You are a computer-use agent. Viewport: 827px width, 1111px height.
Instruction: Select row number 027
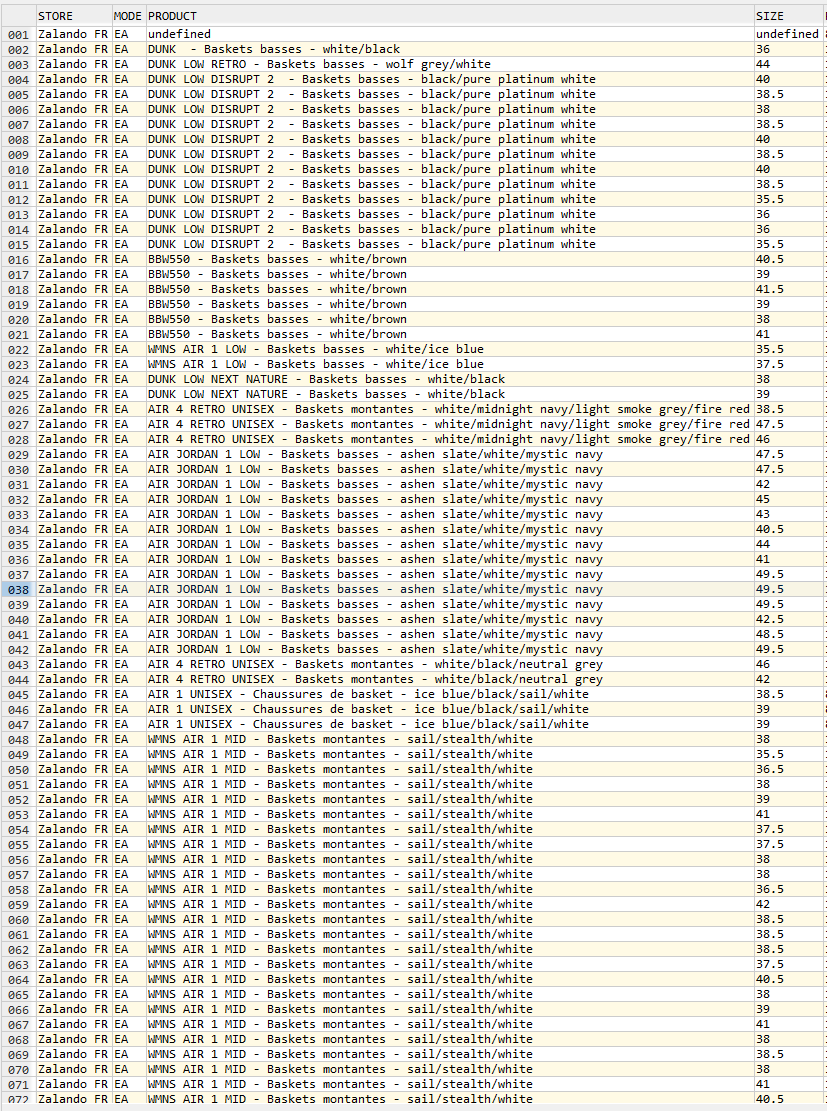(18, 424)
